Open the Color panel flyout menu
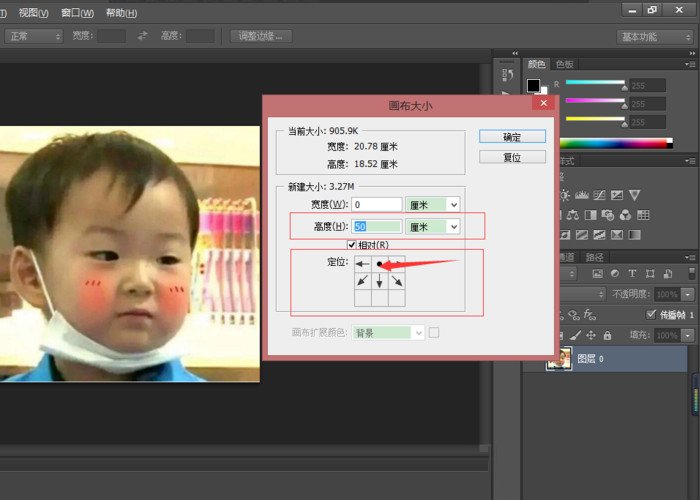This screenshot has height=500, width=700. point(690,64)
